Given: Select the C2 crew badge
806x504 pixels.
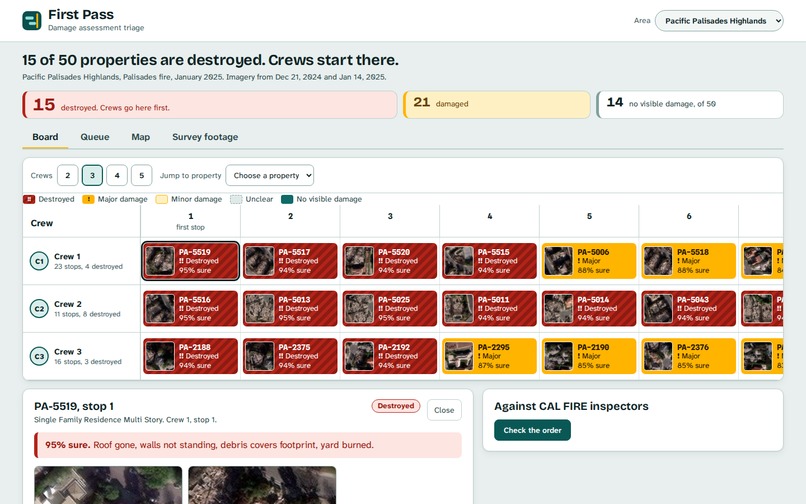Looking at the screenshot, I should (39, 309).
